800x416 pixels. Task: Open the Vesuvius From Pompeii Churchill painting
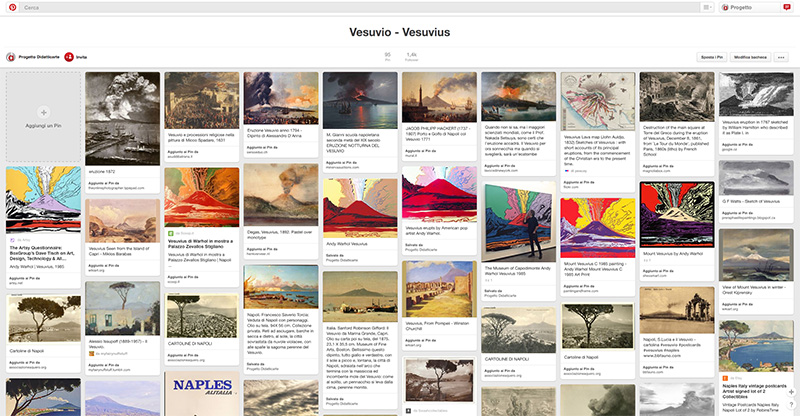[x=439, y=289]
